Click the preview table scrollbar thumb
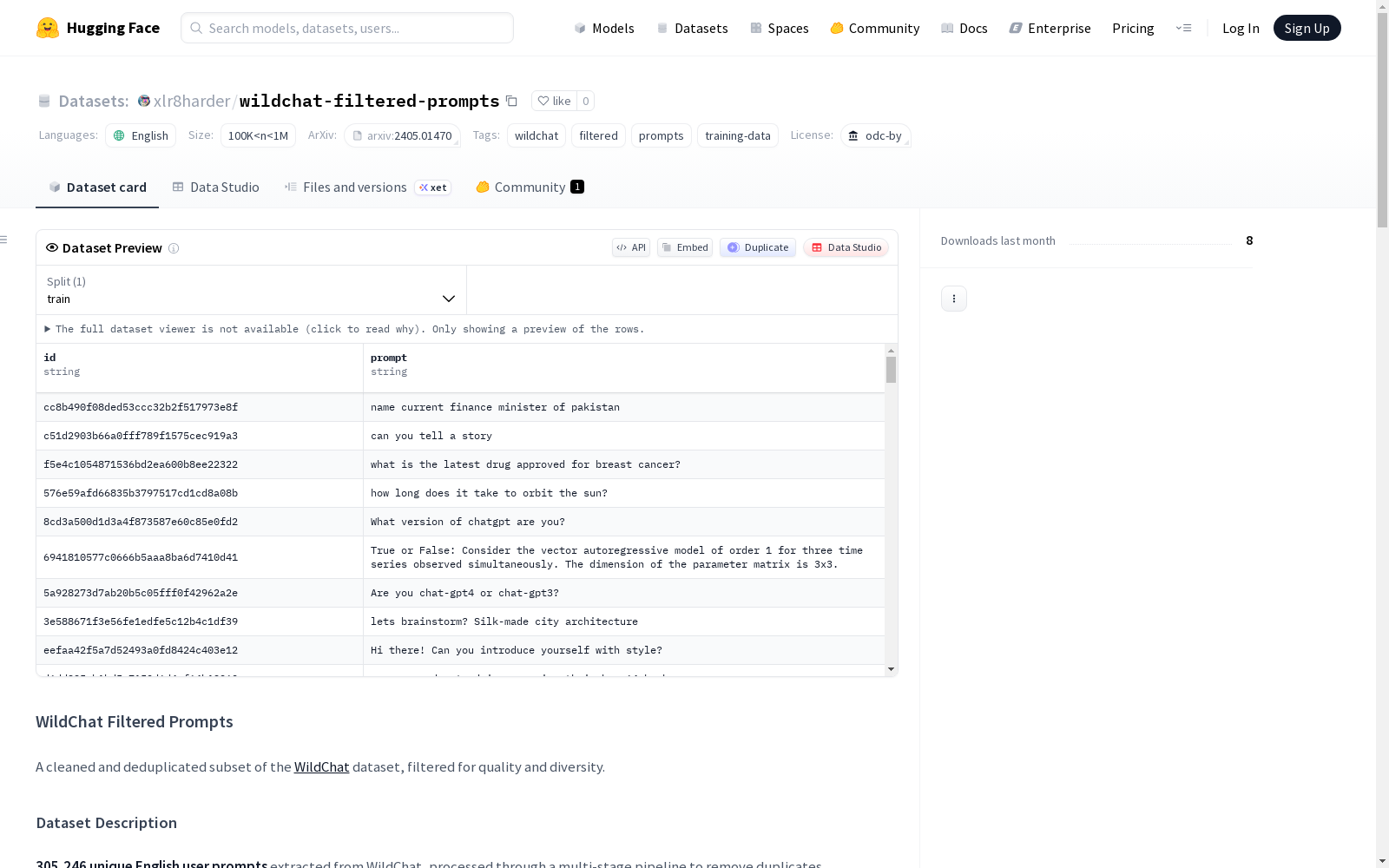This screenshot has height=868, width=1389. coord(891,370)
